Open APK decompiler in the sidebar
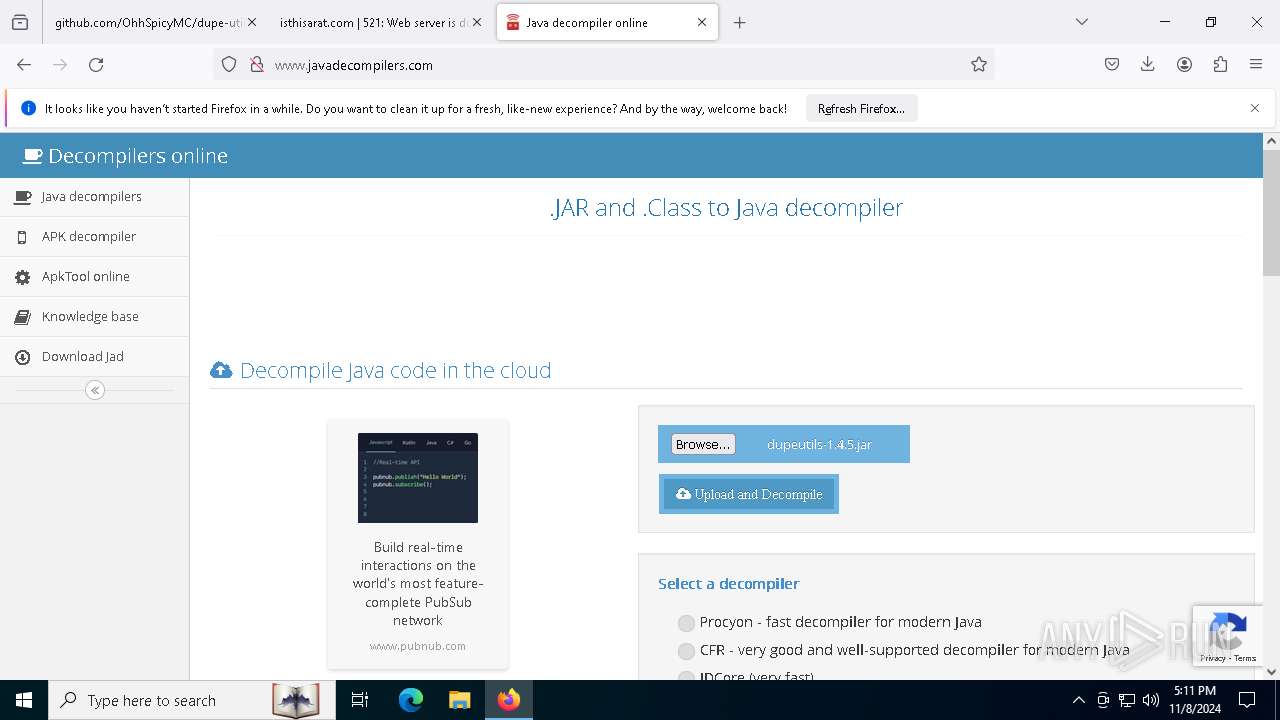1280x720 pixels. pos(94,237)
